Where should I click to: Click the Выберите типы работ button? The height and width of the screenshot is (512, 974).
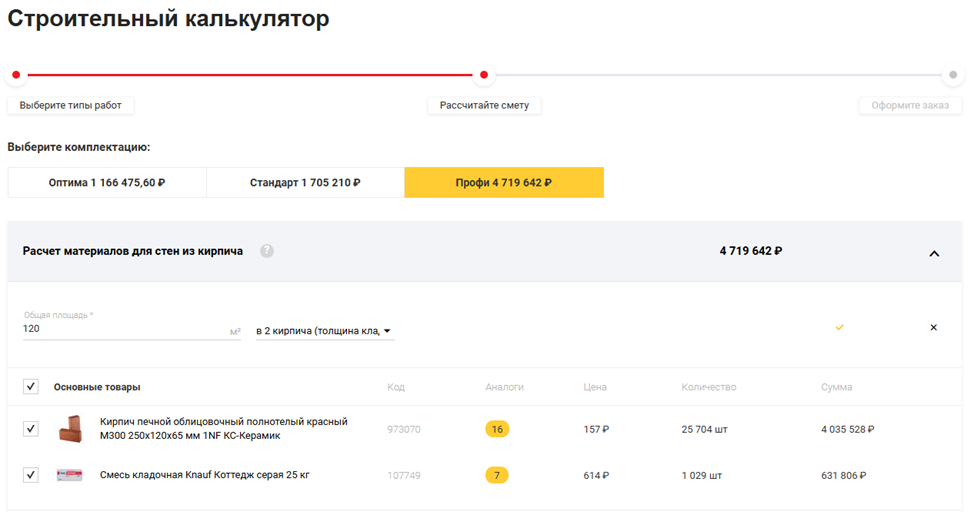pos(71,105)
